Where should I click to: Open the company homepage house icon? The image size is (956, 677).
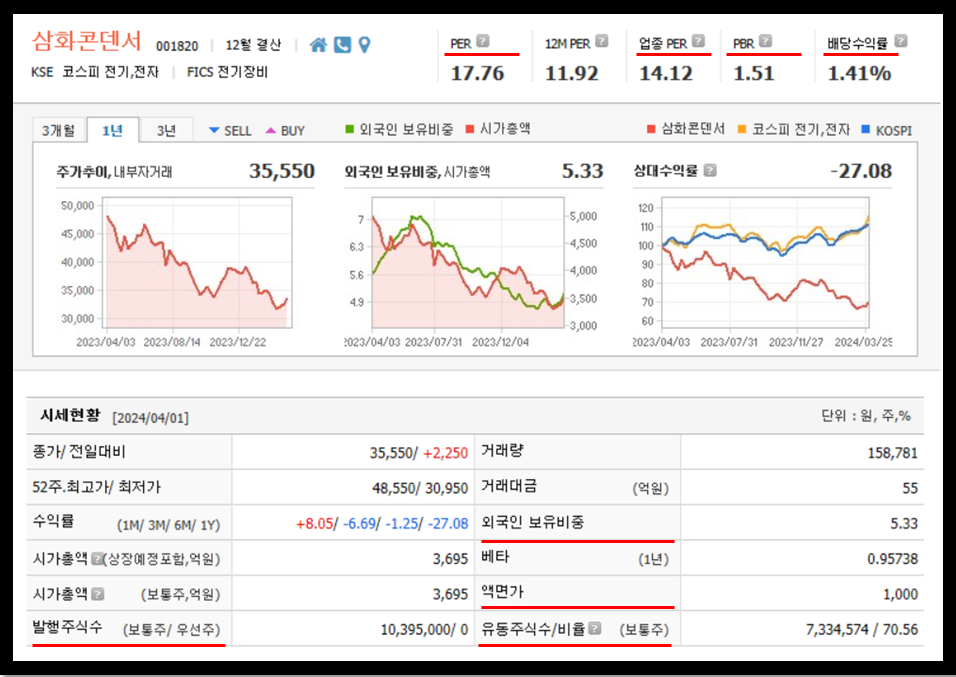(318, 45)
